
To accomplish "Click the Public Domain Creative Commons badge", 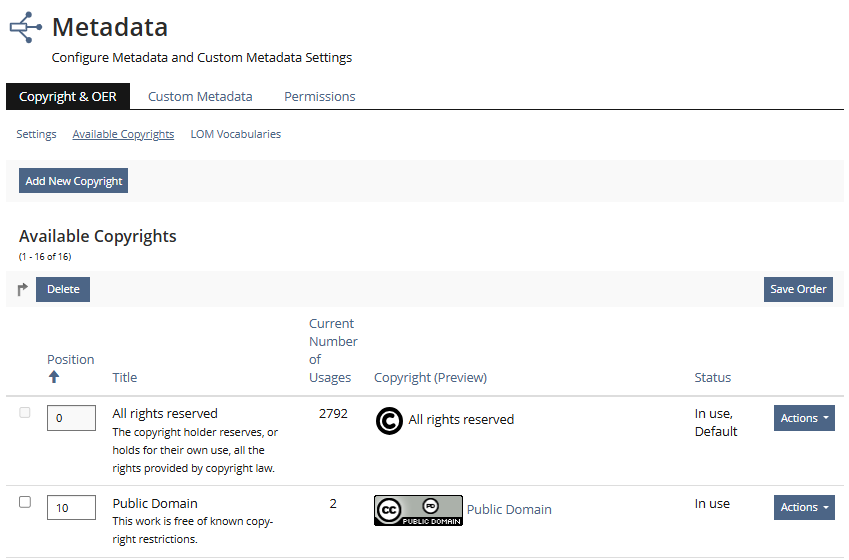I will (418, 510).
